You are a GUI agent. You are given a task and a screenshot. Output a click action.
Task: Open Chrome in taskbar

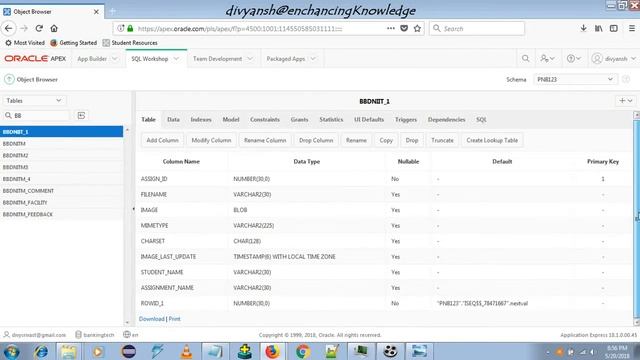(302, 351)
